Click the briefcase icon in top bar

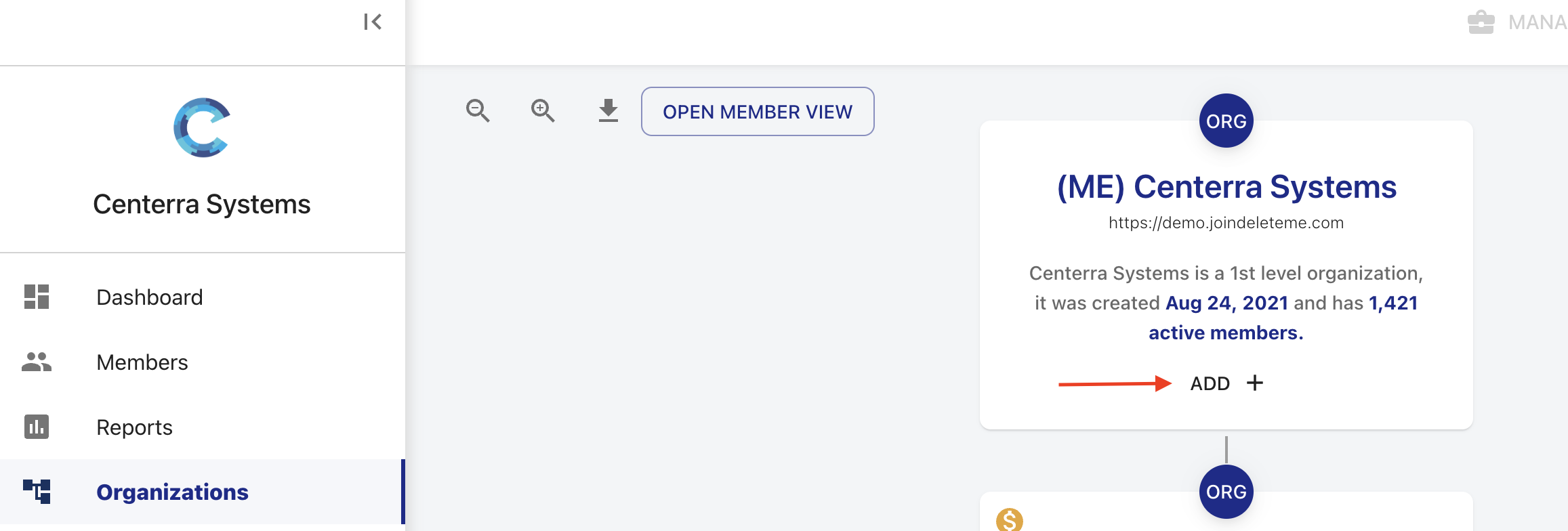coord(1481,22)
